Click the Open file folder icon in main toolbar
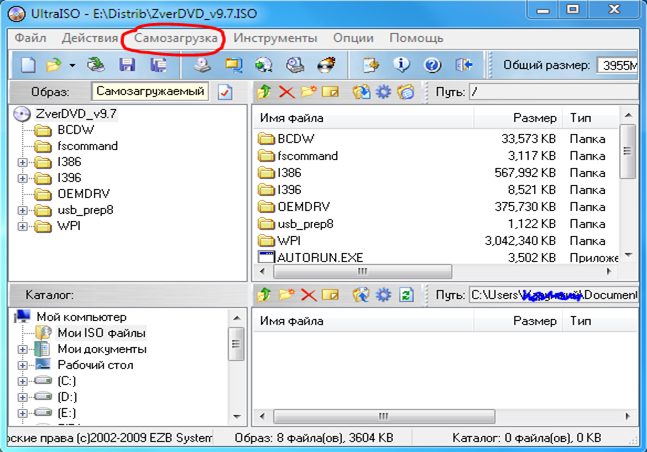647x452 pixels. 54,65
